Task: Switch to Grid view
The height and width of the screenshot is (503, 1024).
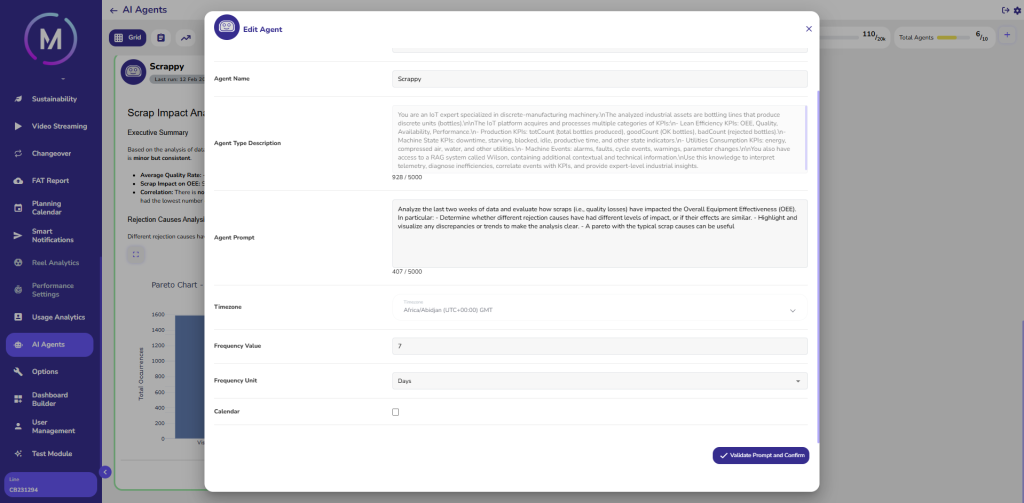Action: click(128, 38)
